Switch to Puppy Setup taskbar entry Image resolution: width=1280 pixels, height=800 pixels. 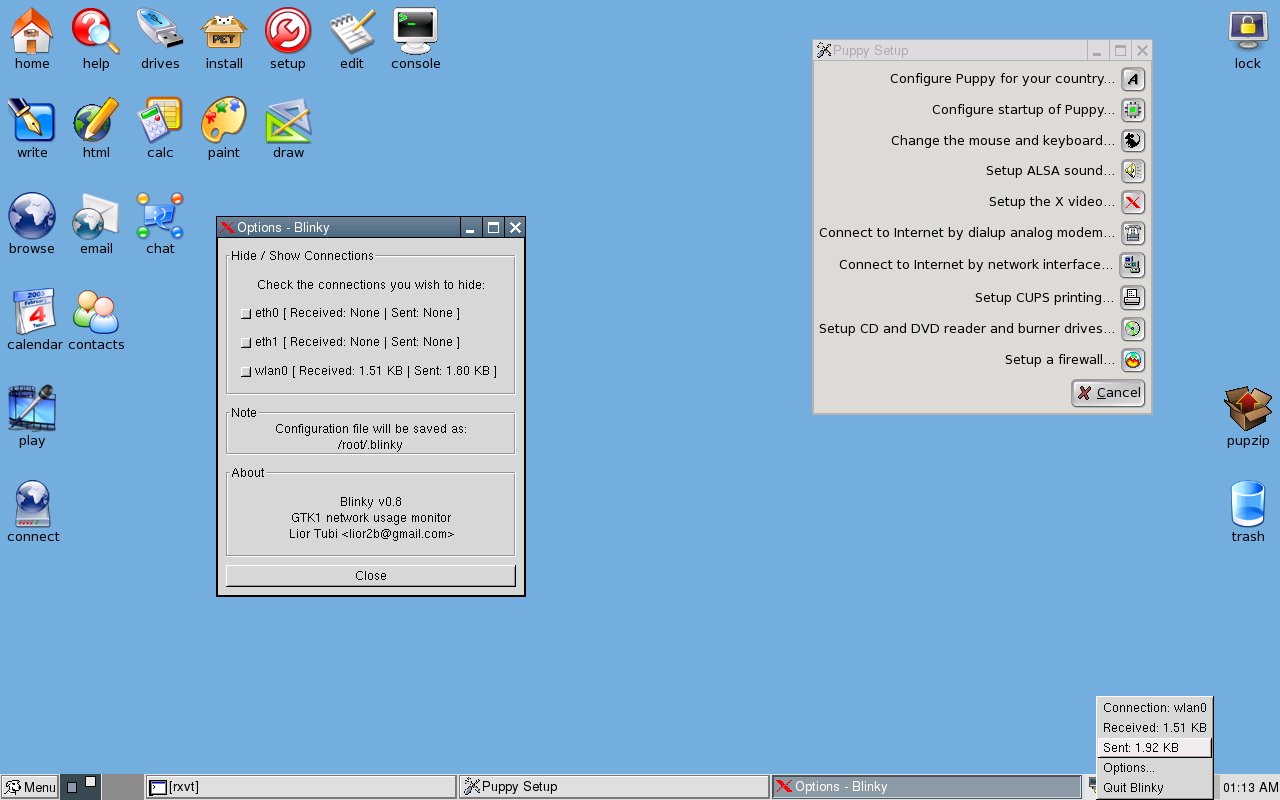point(614,787)
